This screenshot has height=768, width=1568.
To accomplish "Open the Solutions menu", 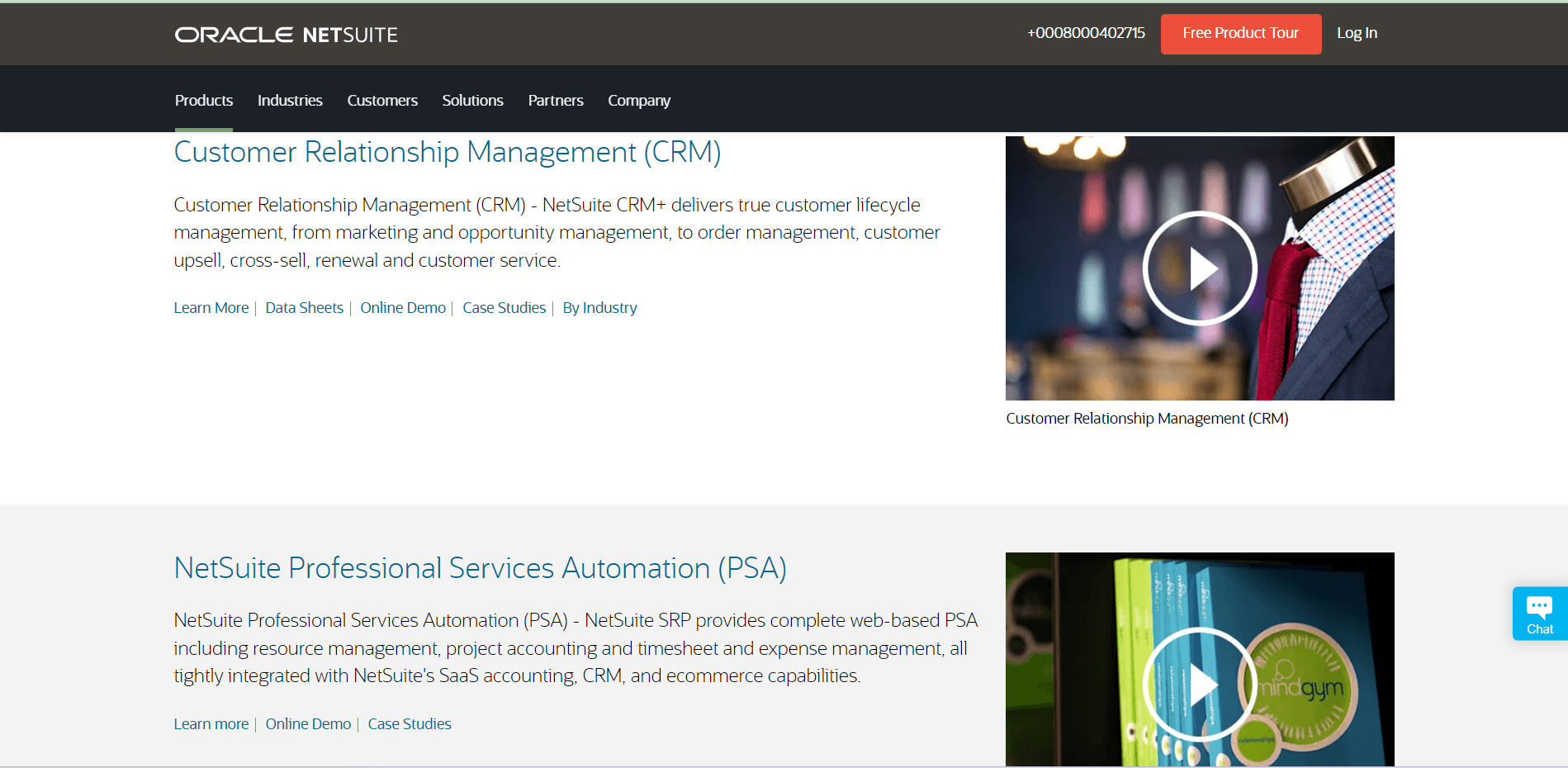I will pyautogui.click(x=472, y=100).
